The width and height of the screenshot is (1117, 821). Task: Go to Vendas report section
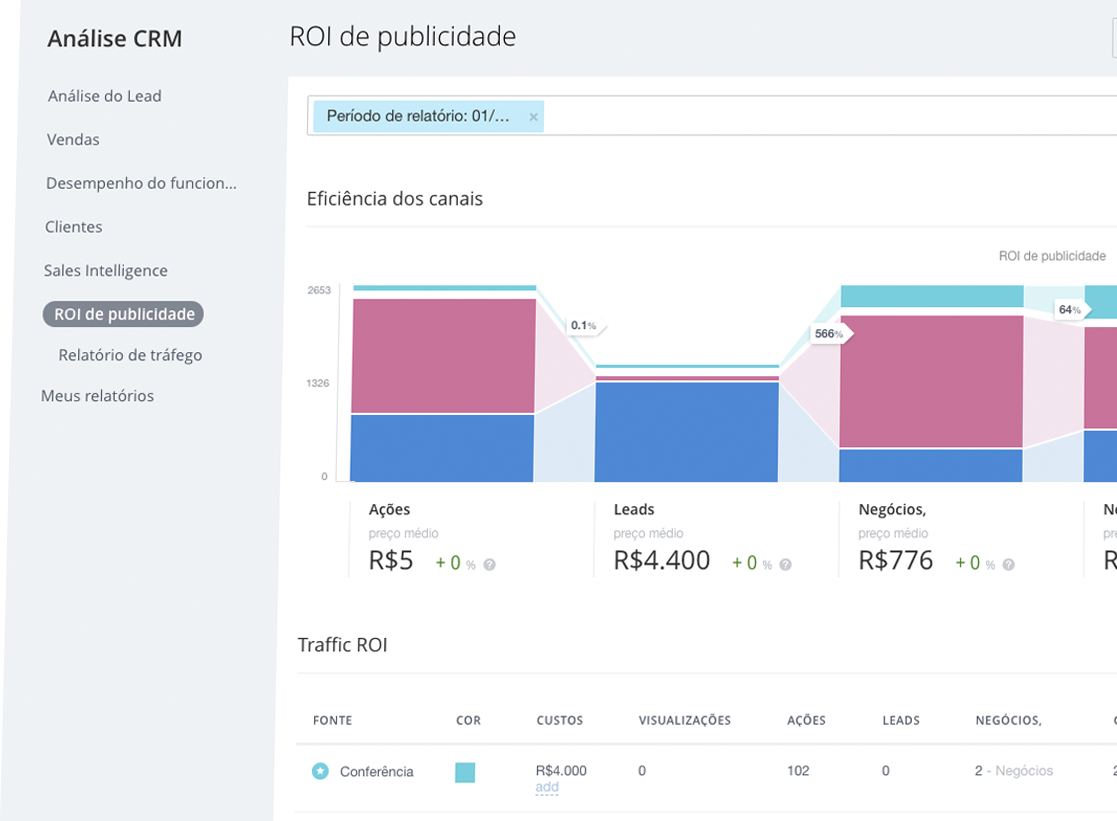tap(73, 140)
